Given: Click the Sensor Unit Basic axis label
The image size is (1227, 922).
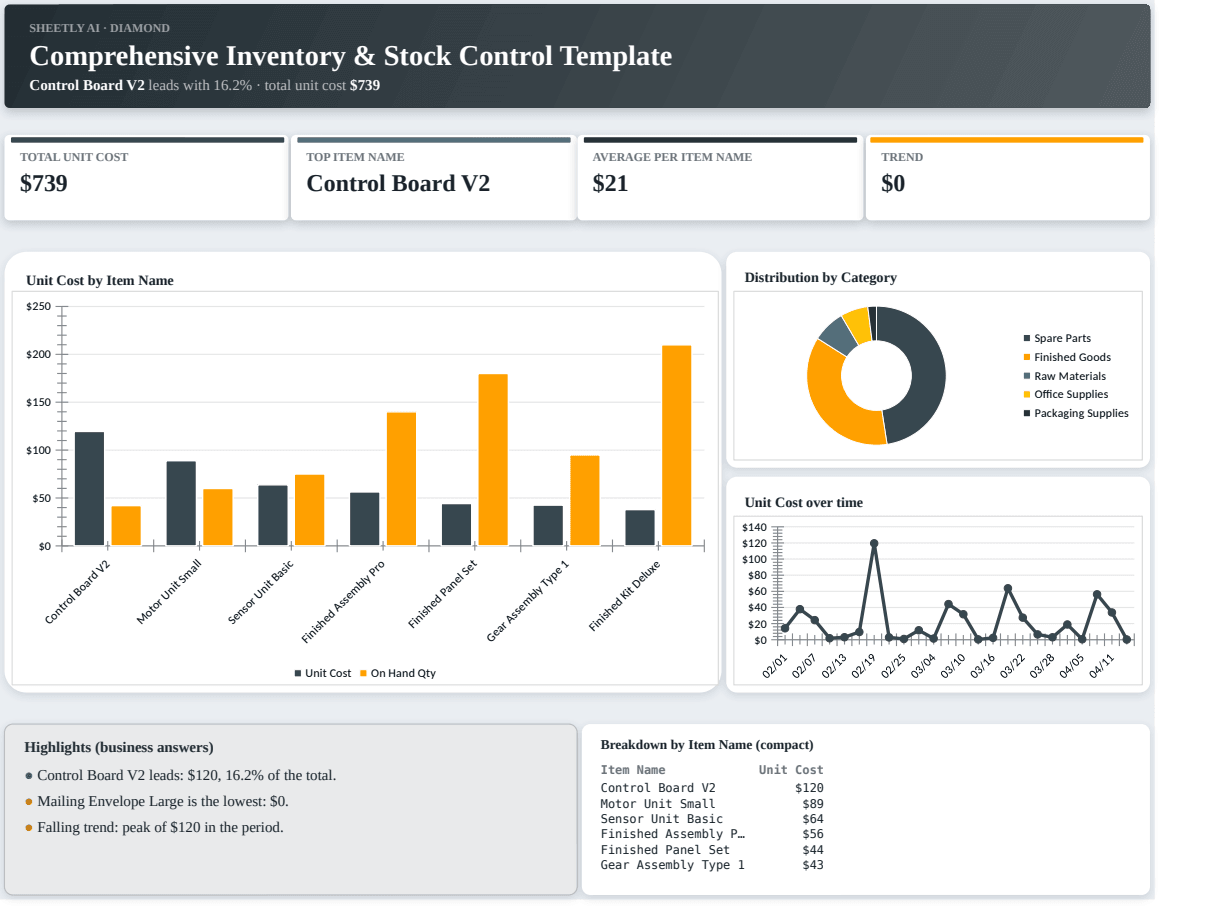Looking at the screenshot, I should 261,592.
